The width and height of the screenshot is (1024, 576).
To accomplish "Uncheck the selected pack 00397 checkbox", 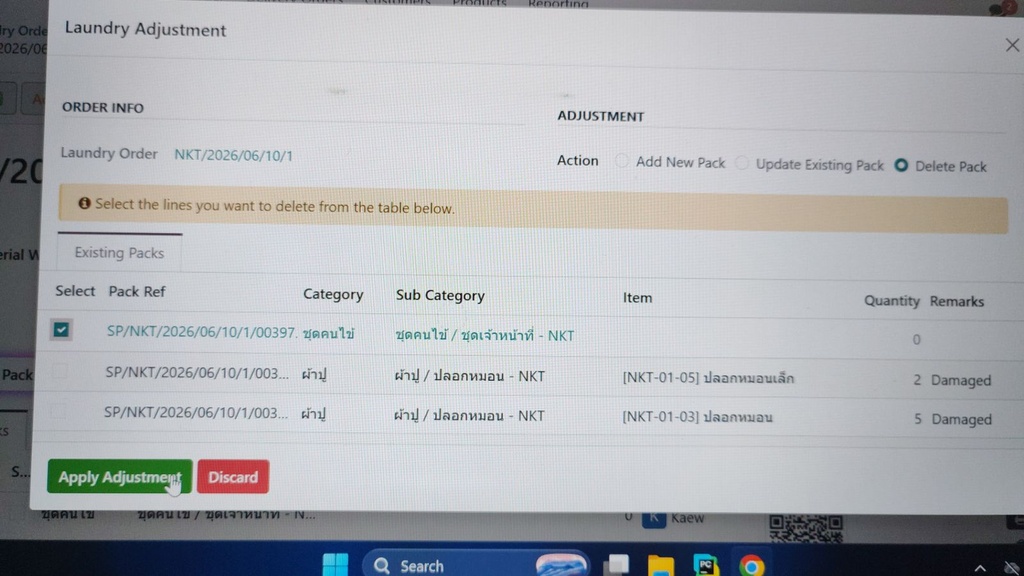I will click(61, 329).
